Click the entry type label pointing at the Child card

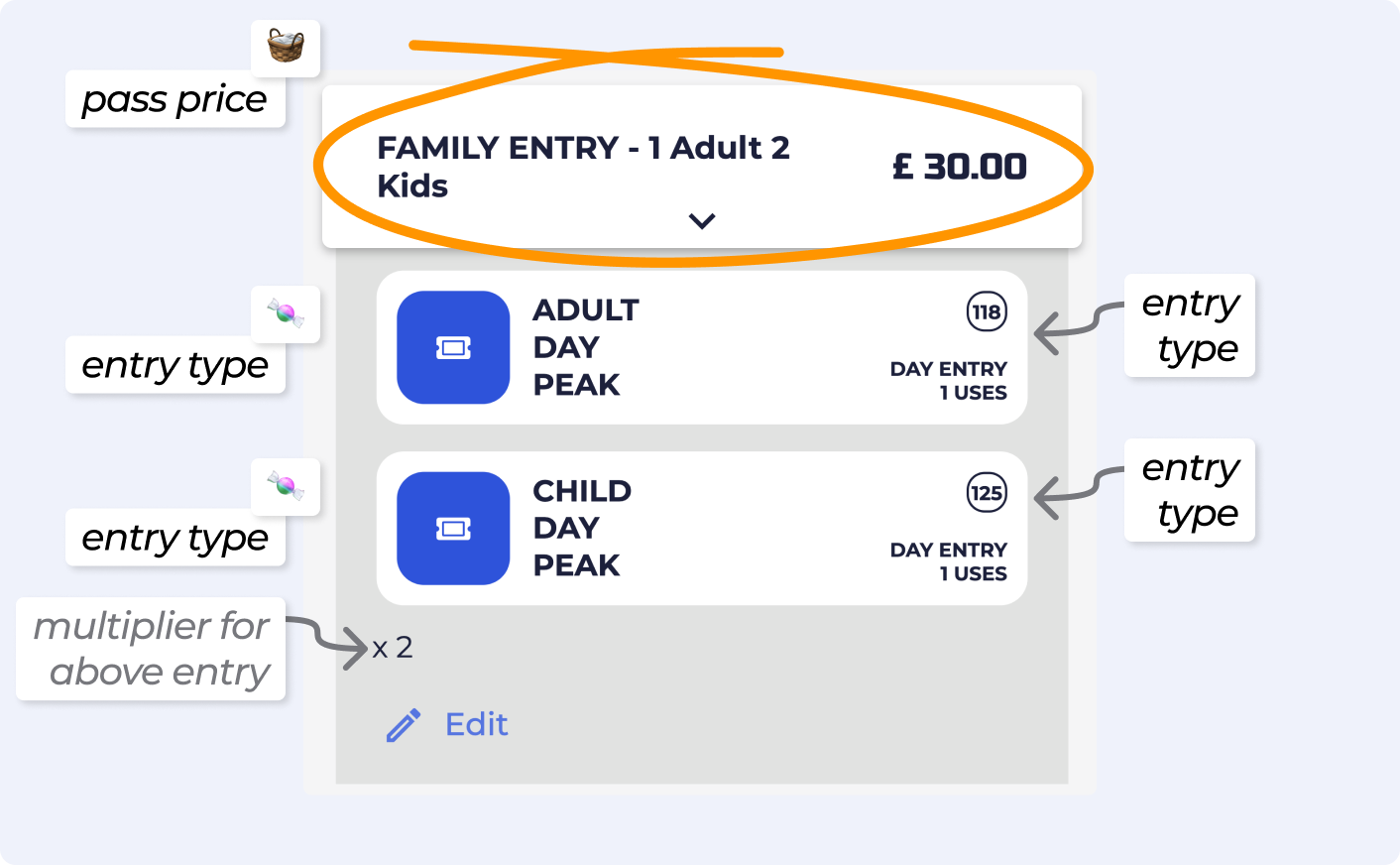point(1190,490)
